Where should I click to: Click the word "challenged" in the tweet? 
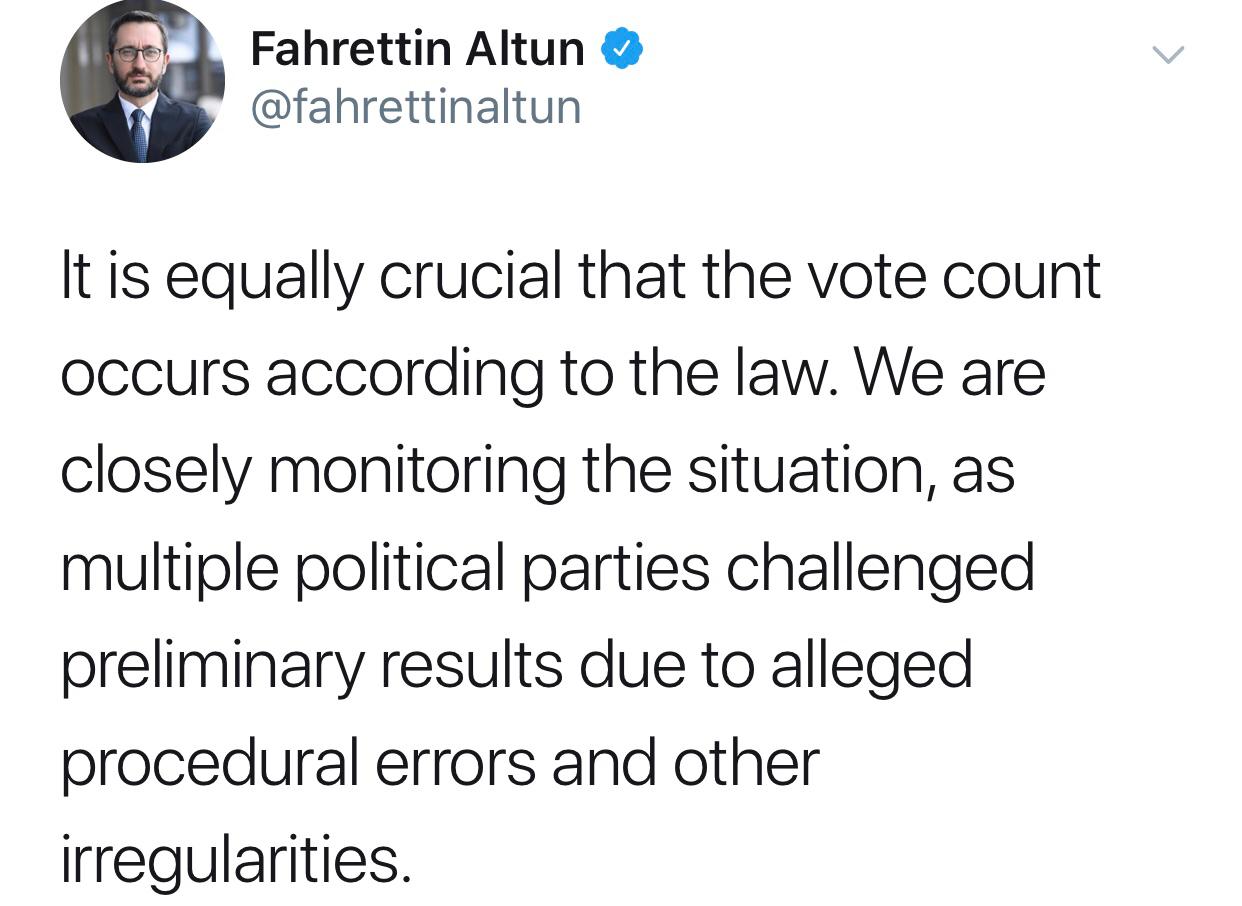tap(880, 568)
